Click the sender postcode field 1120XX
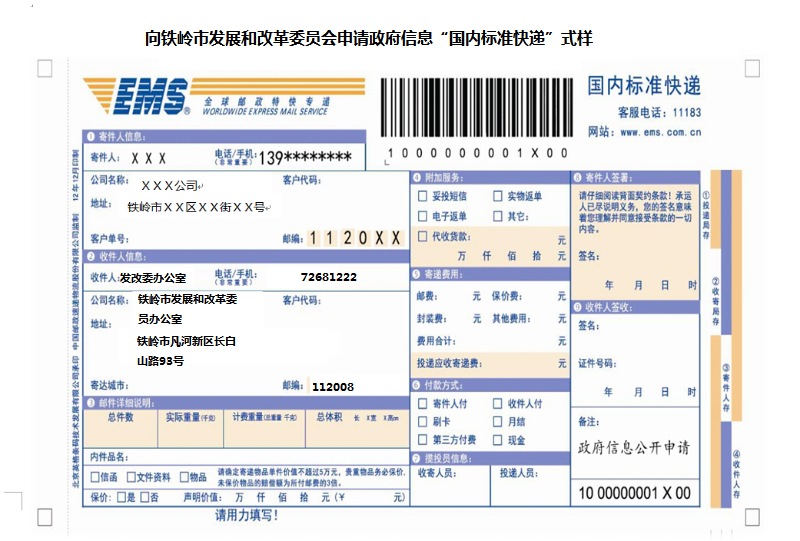The height and width of the screenshot is (541, 800). click(x=355, y=238)
